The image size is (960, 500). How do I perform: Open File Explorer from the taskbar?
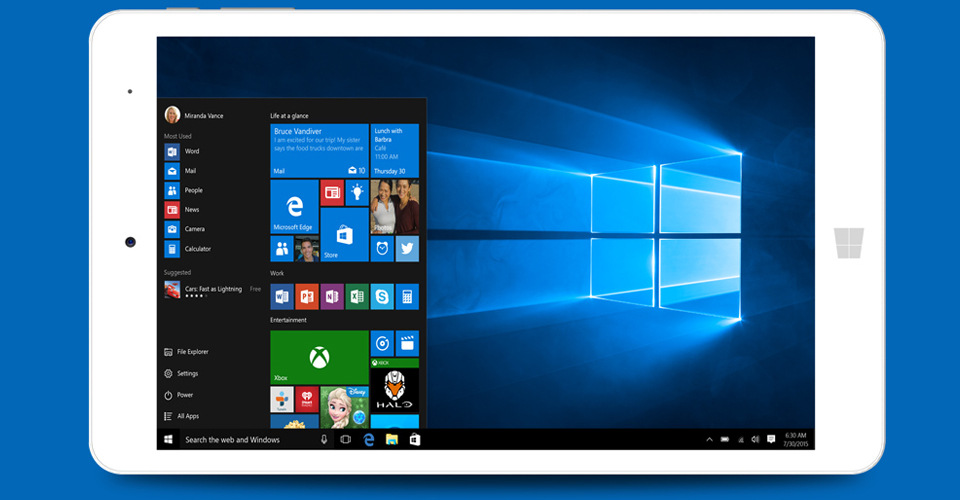392,439
